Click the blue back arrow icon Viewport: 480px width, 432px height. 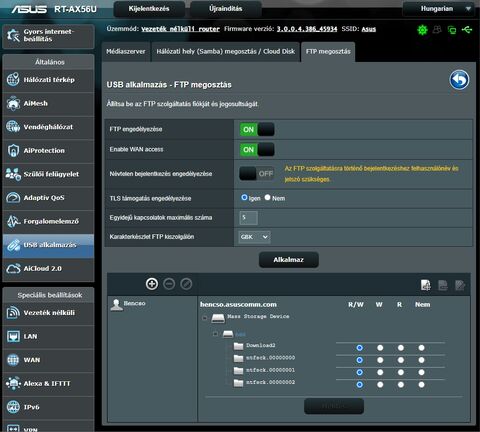459,80
